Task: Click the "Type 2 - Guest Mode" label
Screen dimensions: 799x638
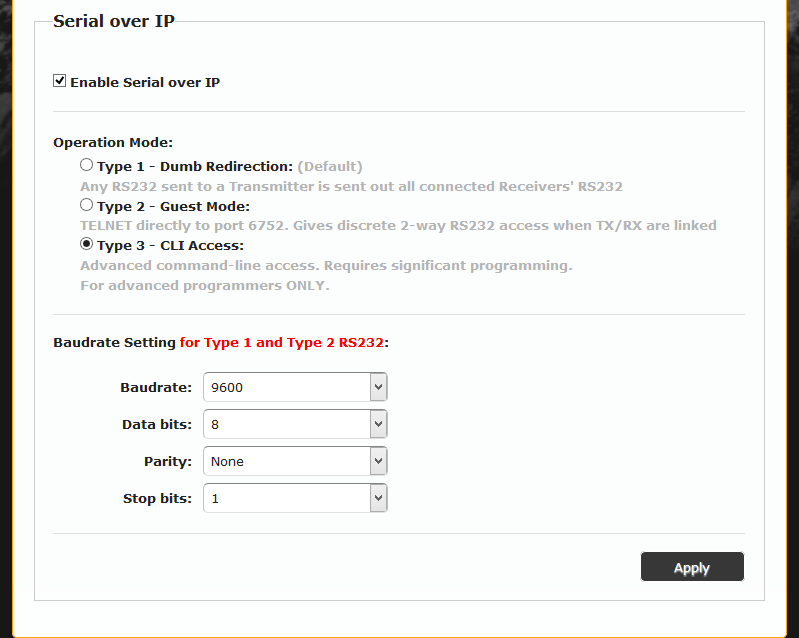Action: click(173, 206)
